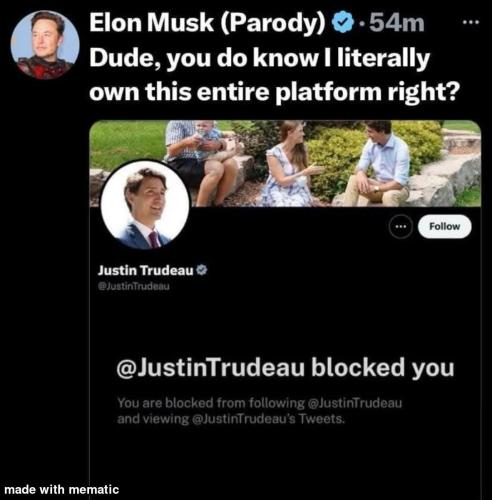Open the circular more options button beside Follow
Image resolution: width=492 pixels, height=500 pixels.
click(401, 226)
